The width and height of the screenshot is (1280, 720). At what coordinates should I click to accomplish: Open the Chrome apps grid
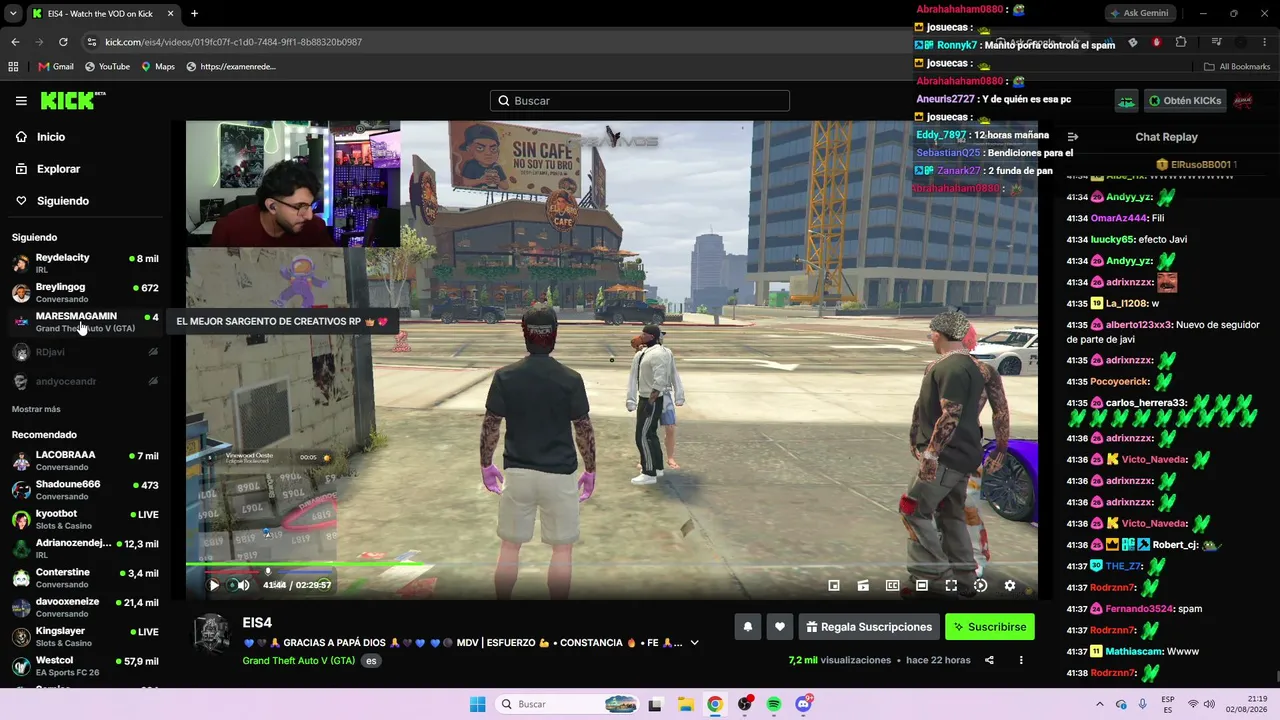(13, 67)
